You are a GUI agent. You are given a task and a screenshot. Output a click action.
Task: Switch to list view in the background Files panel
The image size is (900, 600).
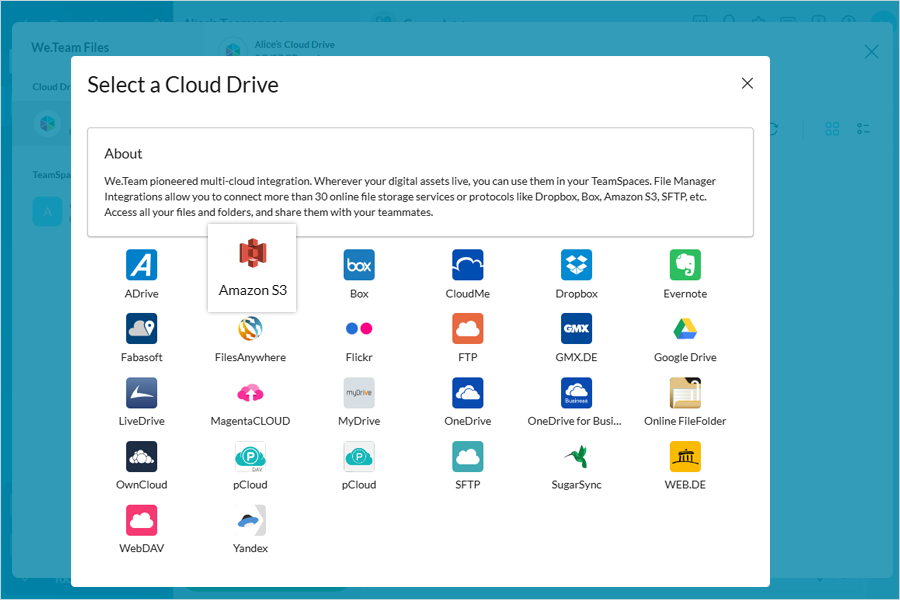coord(863,129)
